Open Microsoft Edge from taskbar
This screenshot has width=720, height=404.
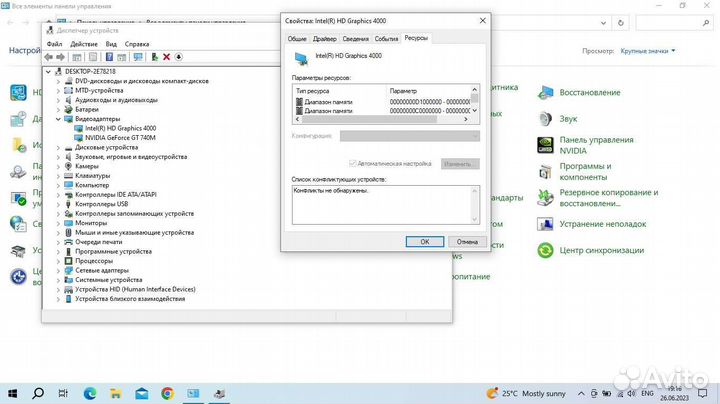90,393
